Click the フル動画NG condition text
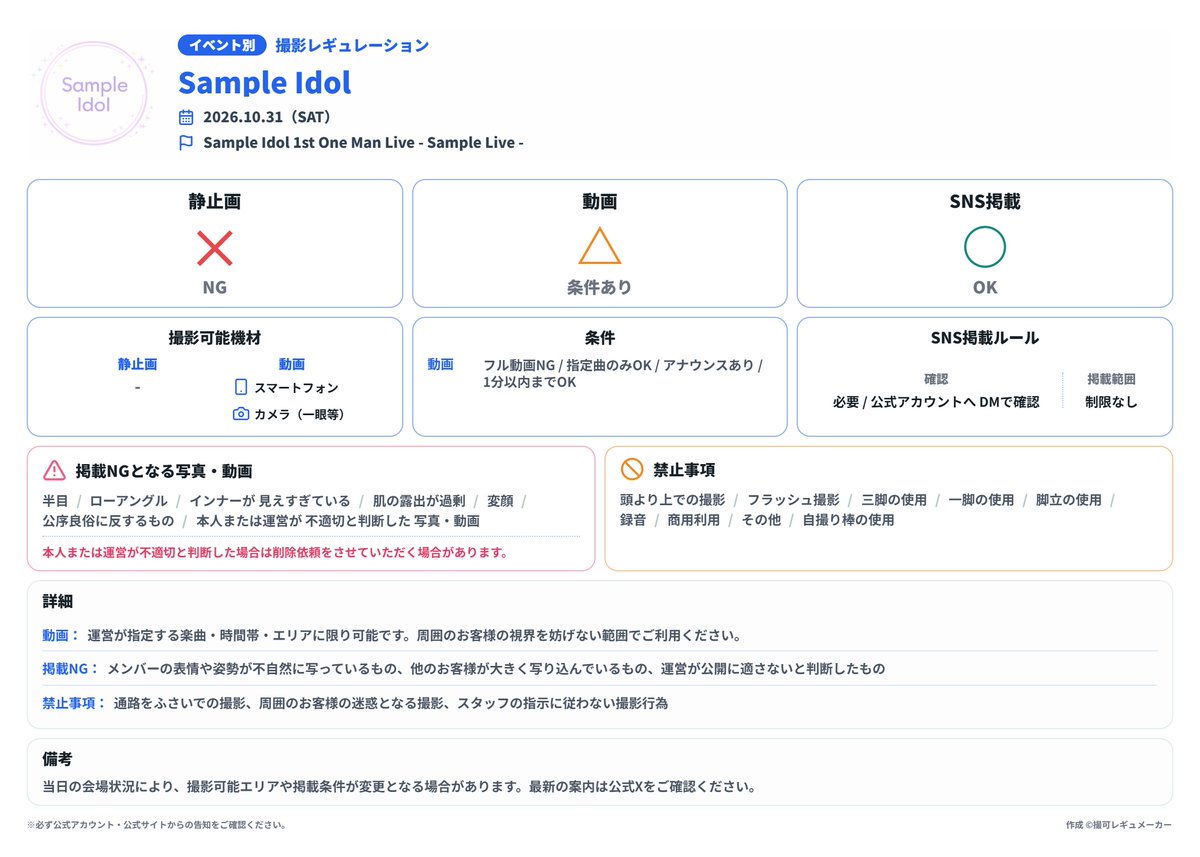This screenshot has height=857, width=1200. tap(623, 373)
